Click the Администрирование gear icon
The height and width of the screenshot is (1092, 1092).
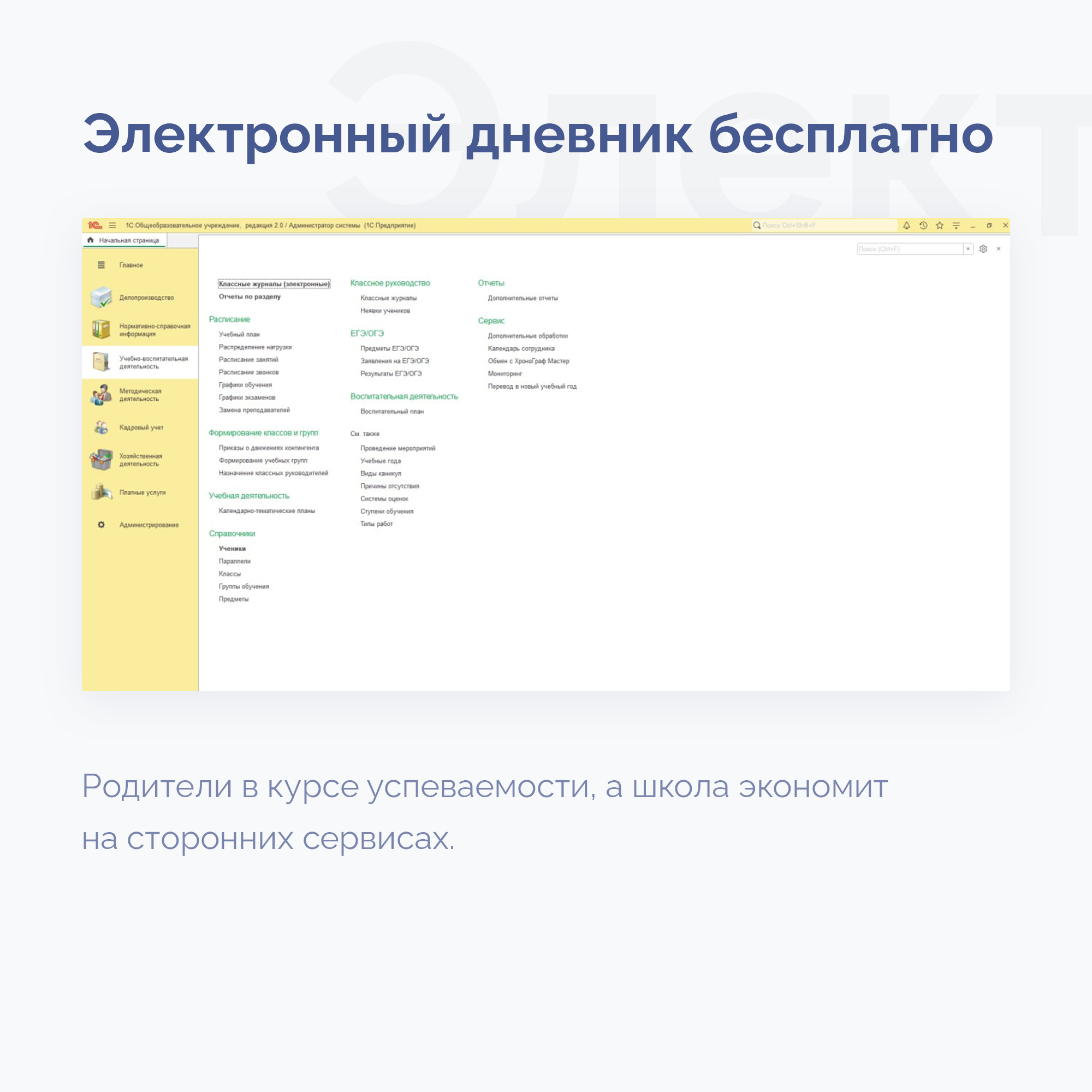[x=101, y=525]
